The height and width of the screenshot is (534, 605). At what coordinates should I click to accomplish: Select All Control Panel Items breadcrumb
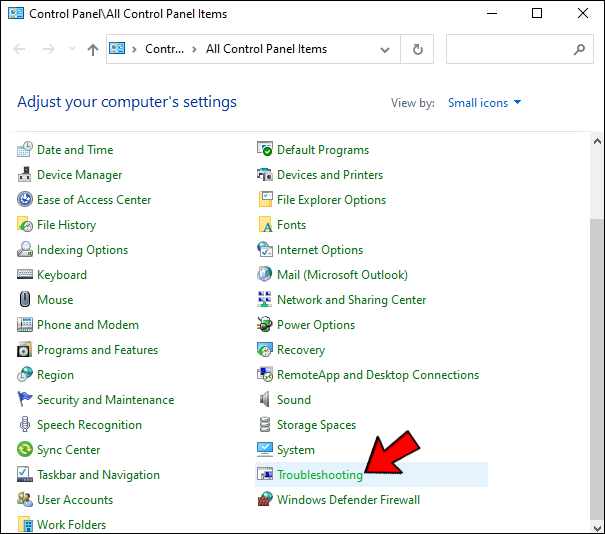pyautogui.click(x=266, y=49)
